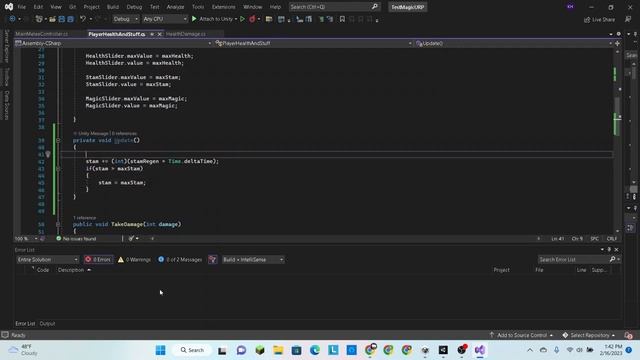Toggle the SPC indentation indicator
Image resolution: width=640 pixels, height=360 pixels.
[x=594, y=238]
